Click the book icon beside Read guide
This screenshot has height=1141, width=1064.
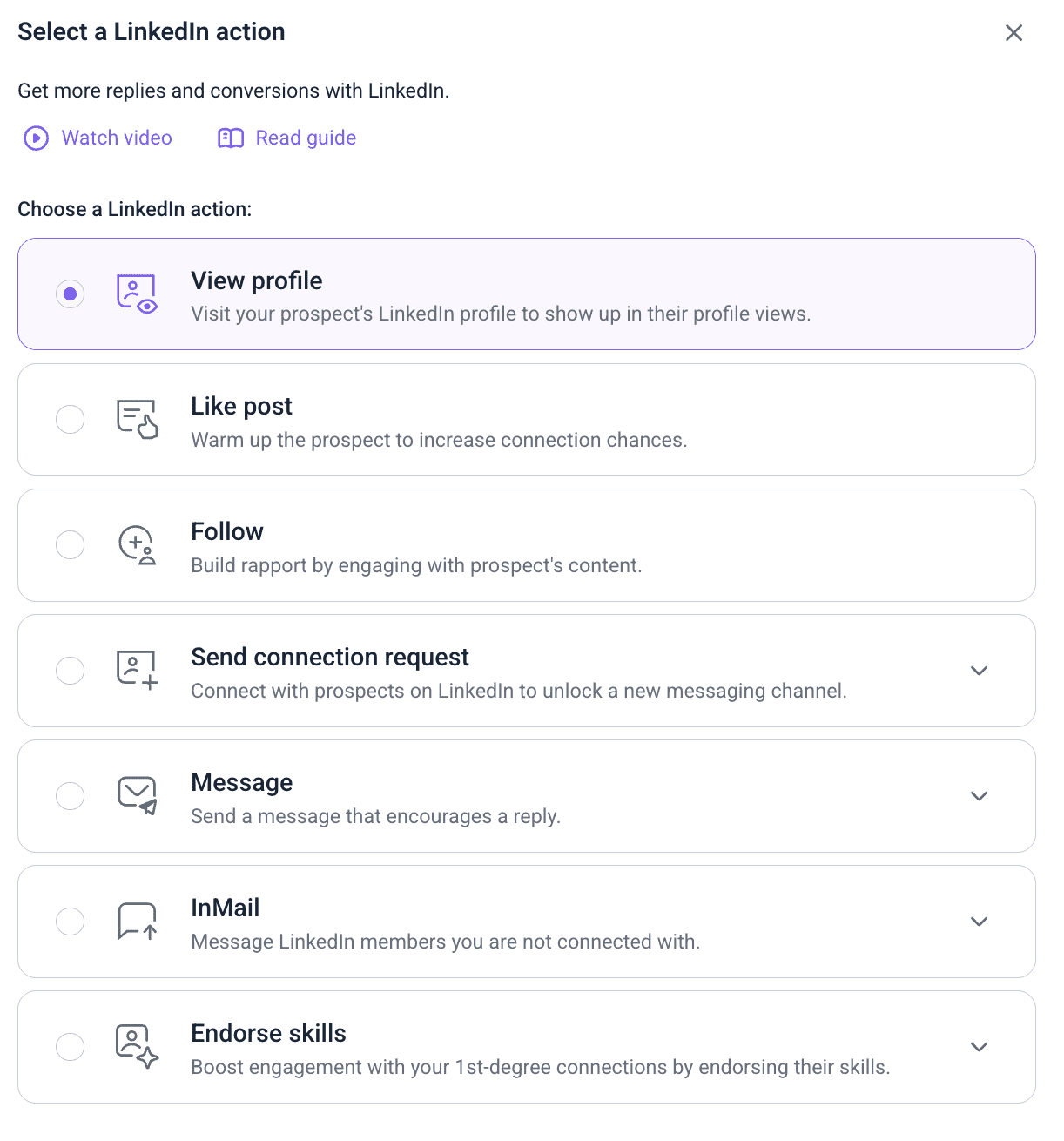(231, 138)
